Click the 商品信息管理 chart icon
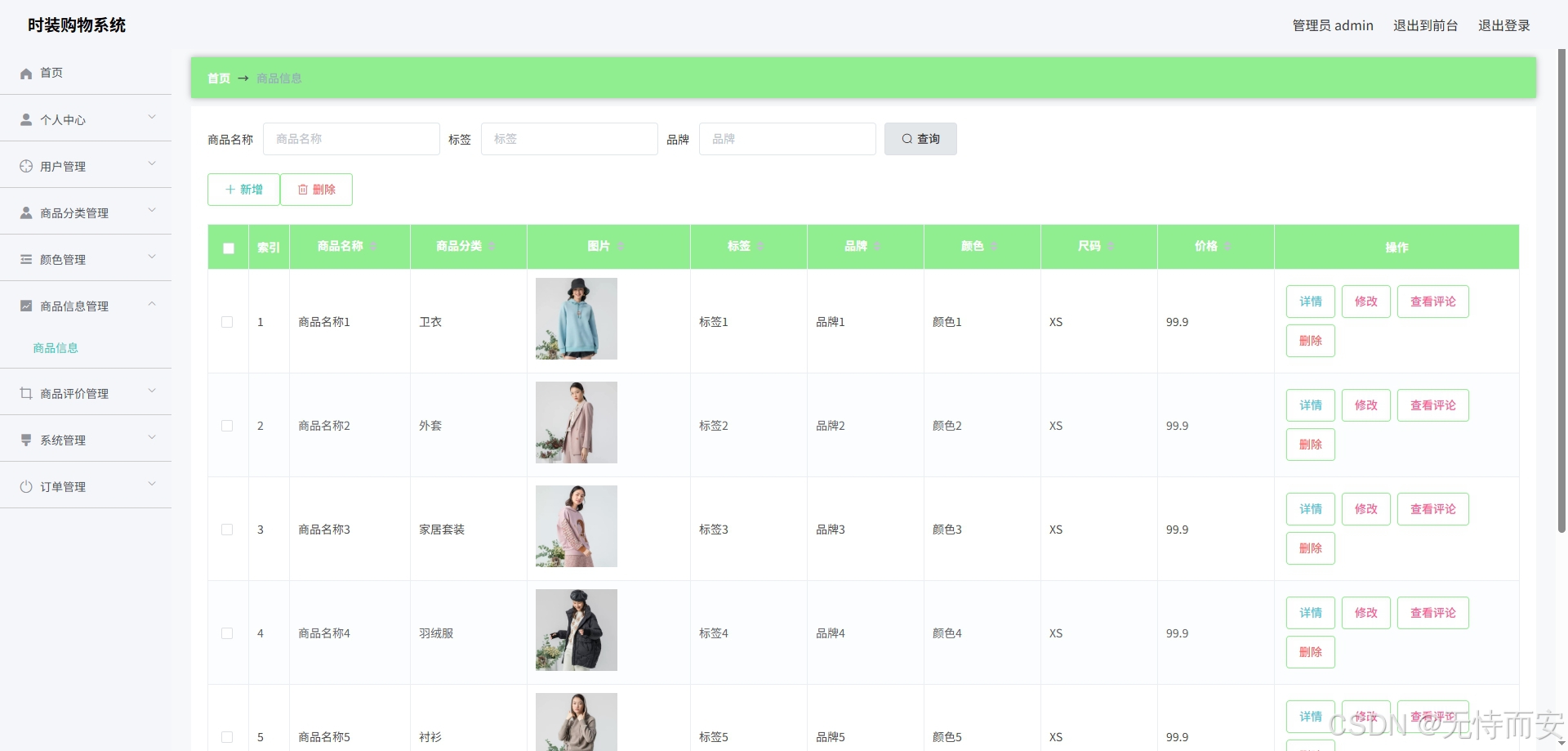This screenshot has width=1568, height=751. tap(26, 306)
